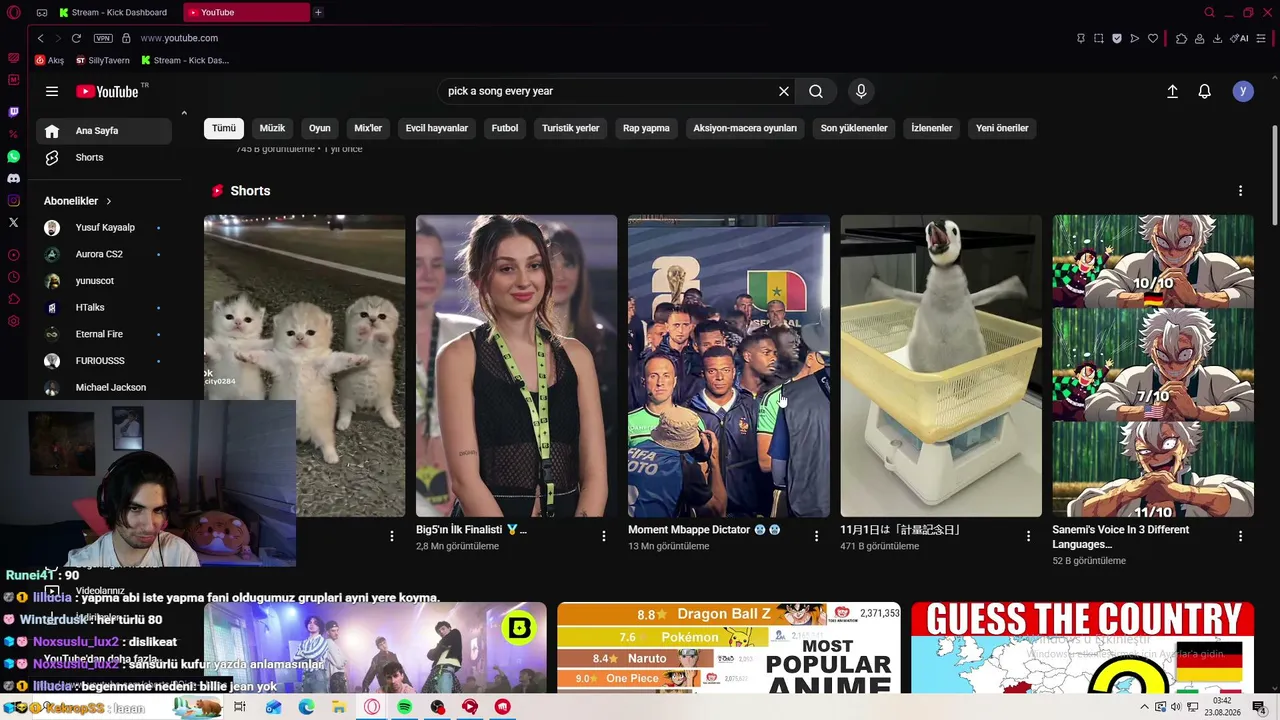Open X in the Opera sidebar
Screen dimensions: 1280x720
[x=13, y=222]
